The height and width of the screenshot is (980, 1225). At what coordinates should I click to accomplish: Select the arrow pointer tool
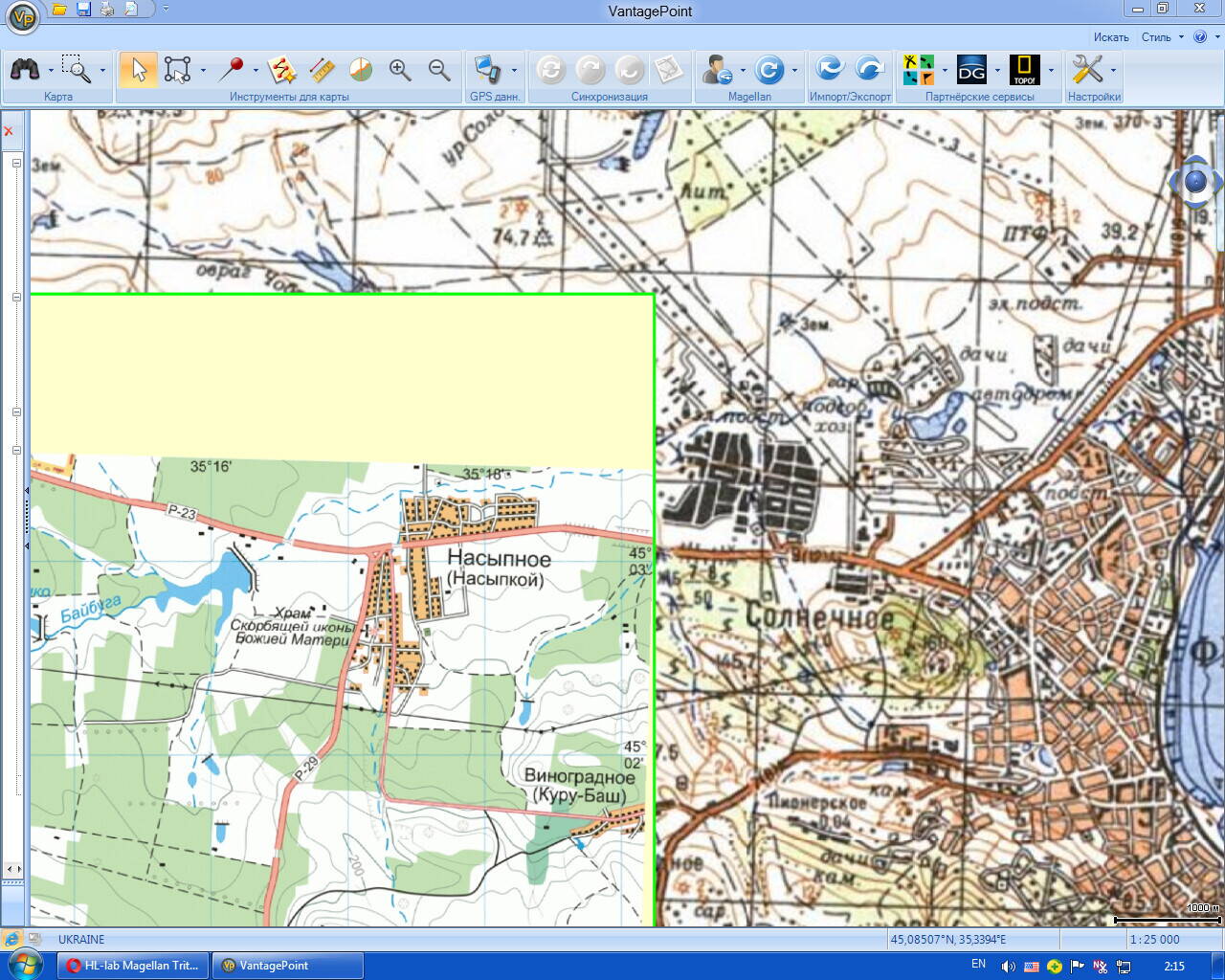coord(139,70)
